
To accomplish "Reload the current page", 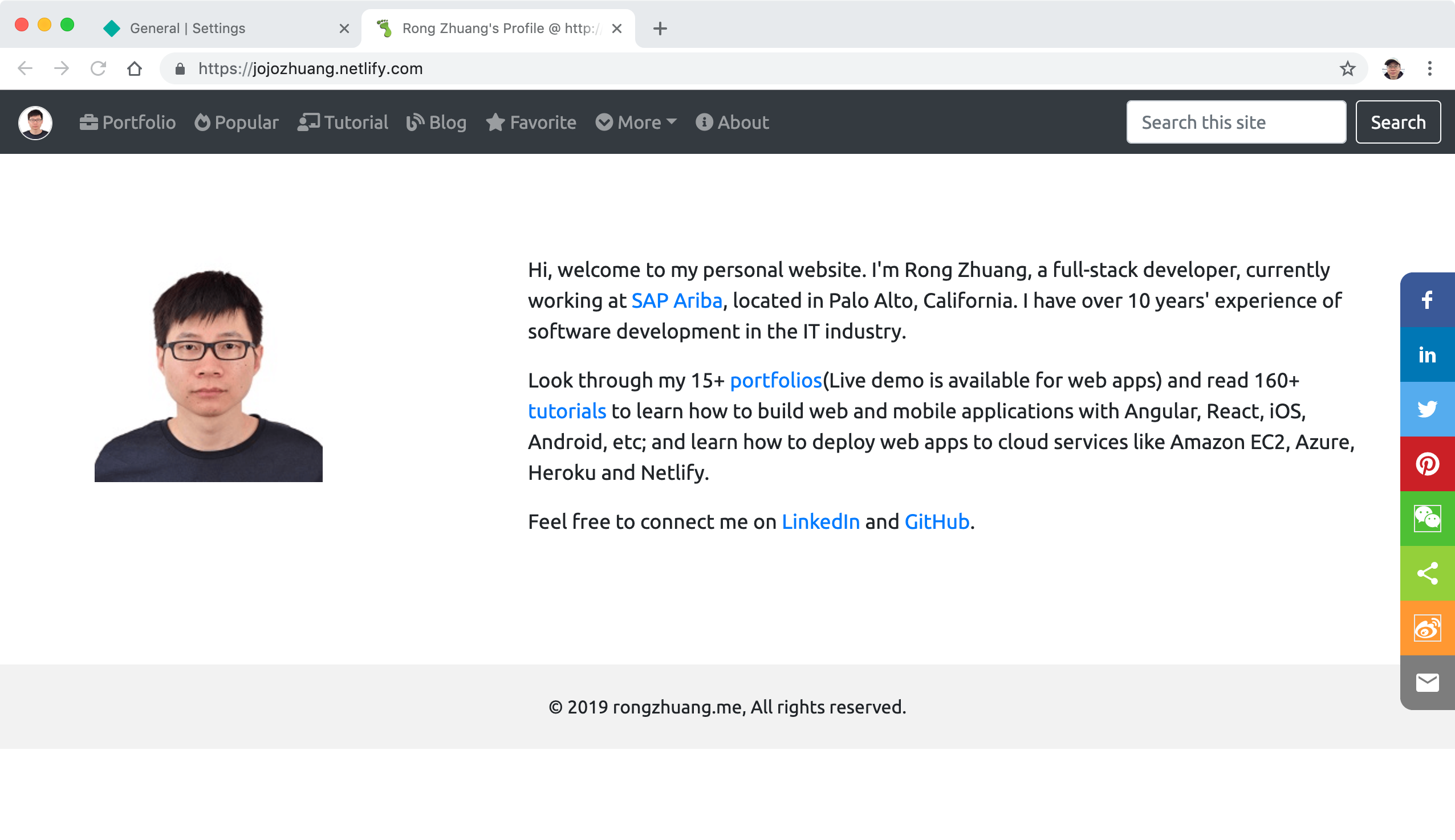I will (98, 68).
